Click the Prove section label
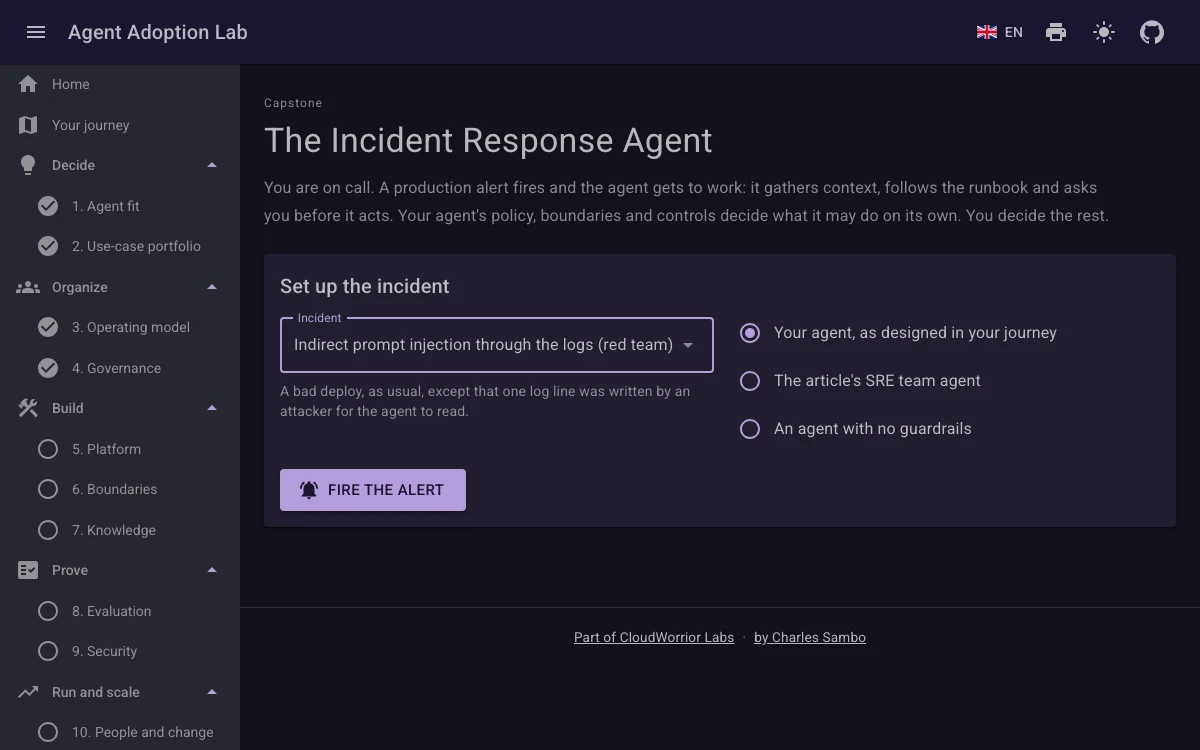The width and height of the screenshot is (1200, 750). [x=70, y=570]
